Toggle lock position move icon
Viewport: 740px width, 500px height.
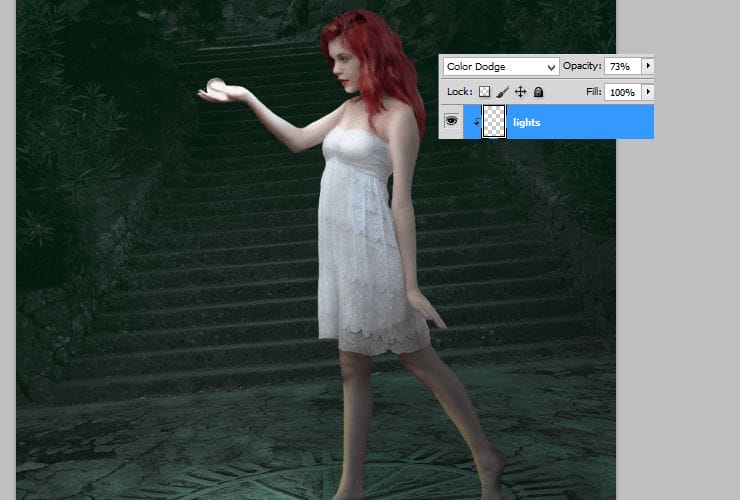point(520,92)
